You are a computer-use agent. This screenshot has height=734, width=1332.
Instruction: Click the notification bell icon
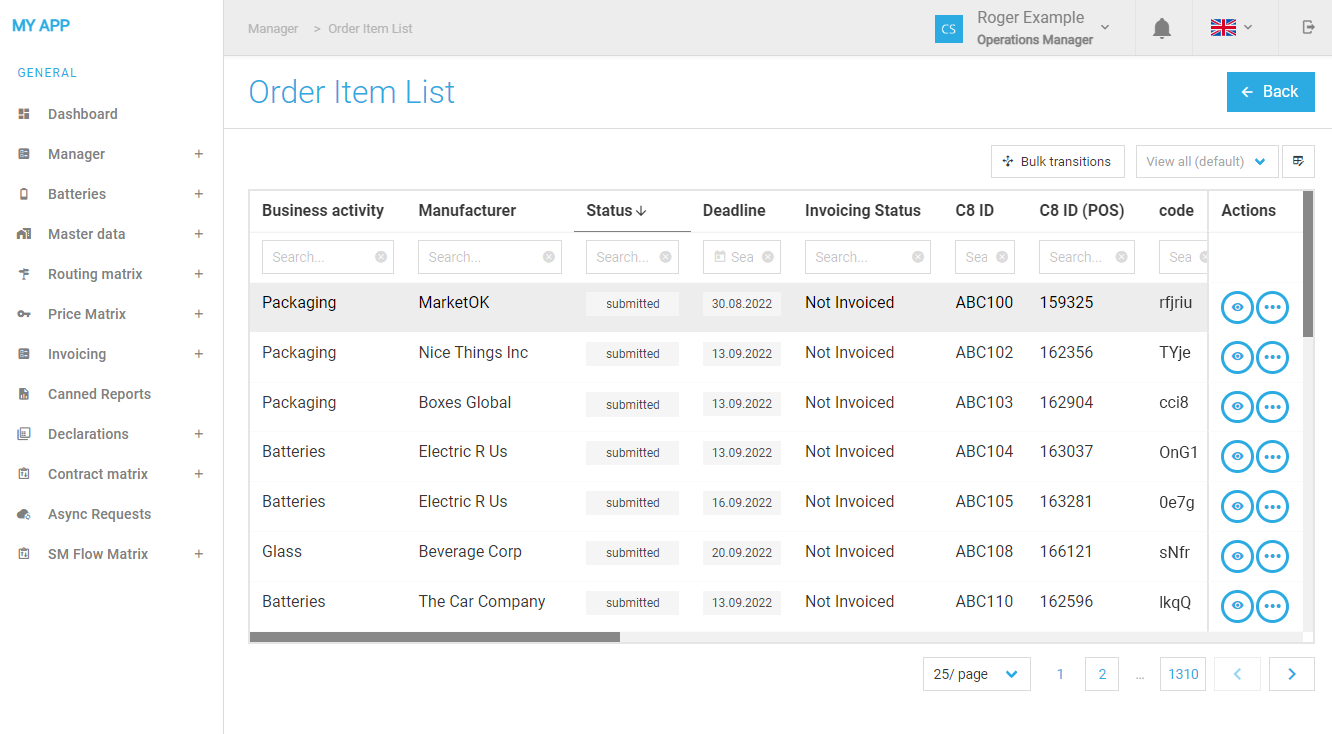click(x=1161, y=29)
